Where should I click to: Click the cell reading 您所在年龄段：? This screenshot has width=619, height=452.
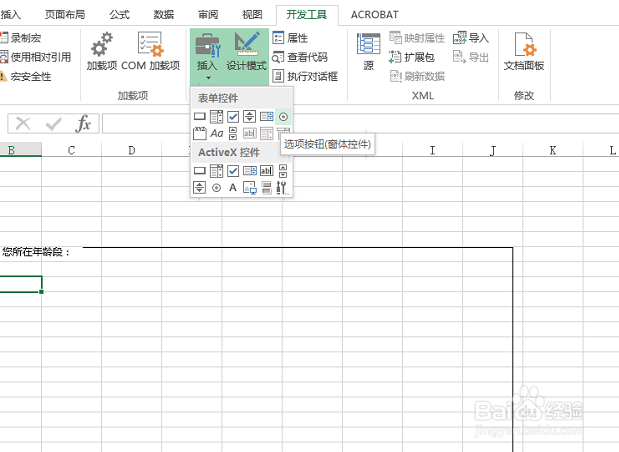[x=36, y=252]
